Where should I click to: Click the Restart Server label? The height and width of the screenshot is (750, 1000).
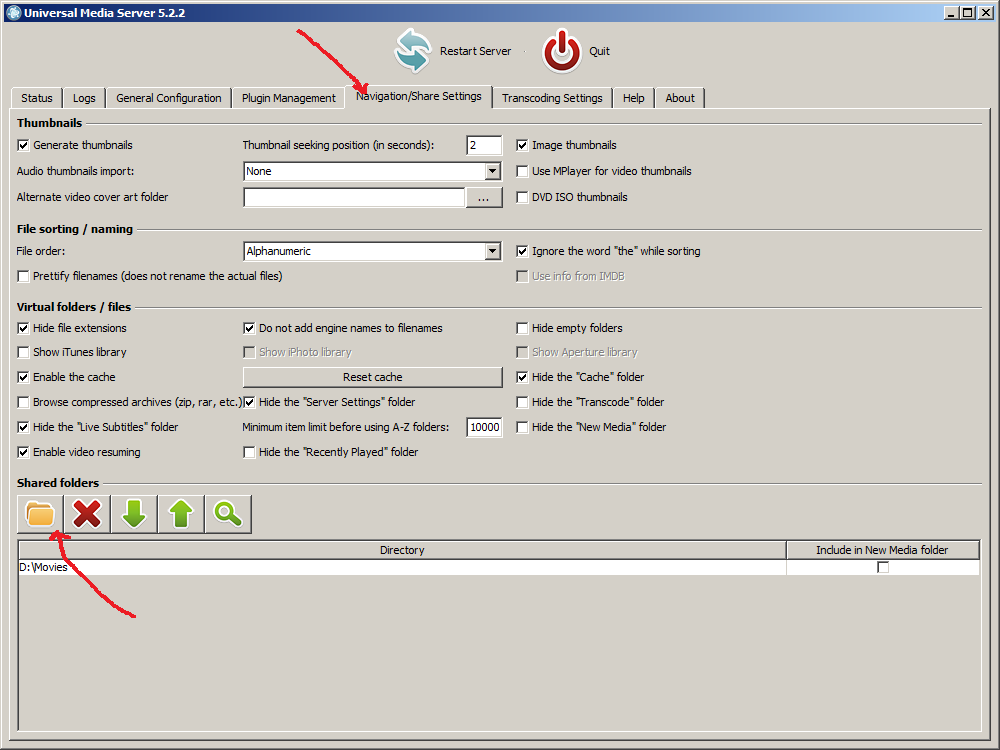tap(475, 51)
